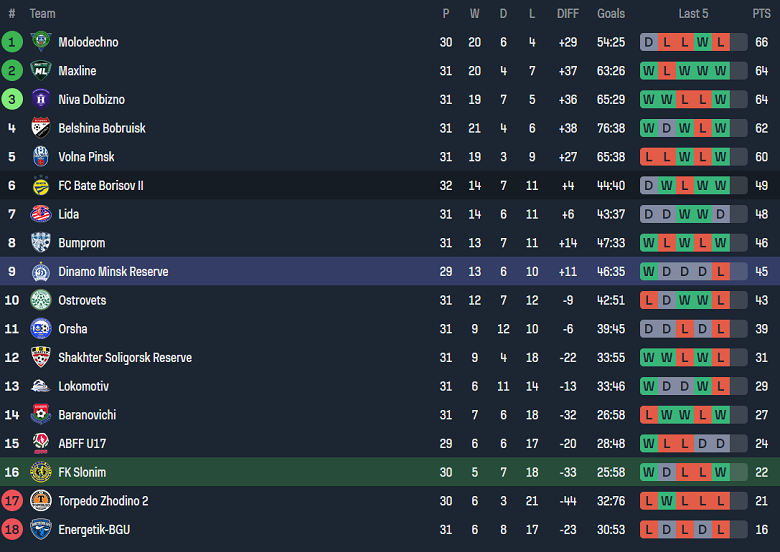Open the FK Slonim team link
This screenshot has width=780, height=552.
82,472
